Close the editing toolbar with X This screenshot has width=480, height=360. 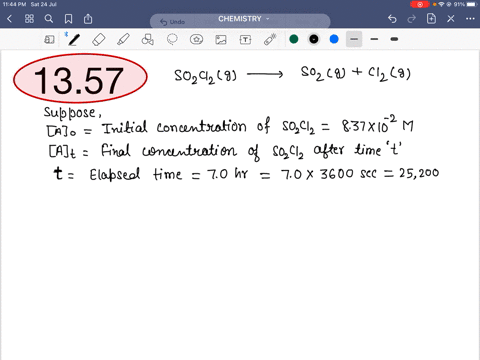click(451, 19)
